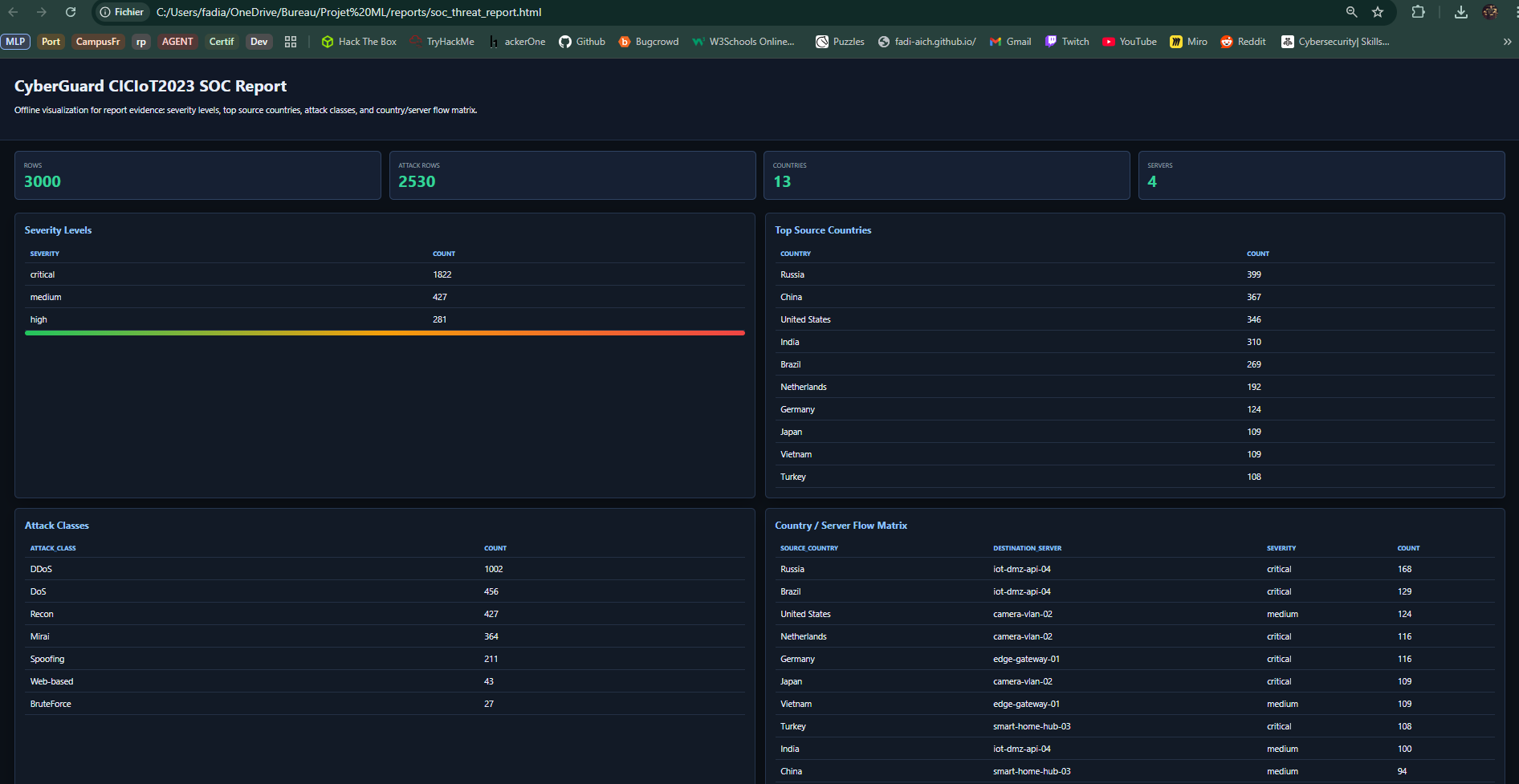Click the 'DDoS' attack class row
The width and height of the screenshot is (1519, 784).
pyautogui.click(x=385, y=569)
